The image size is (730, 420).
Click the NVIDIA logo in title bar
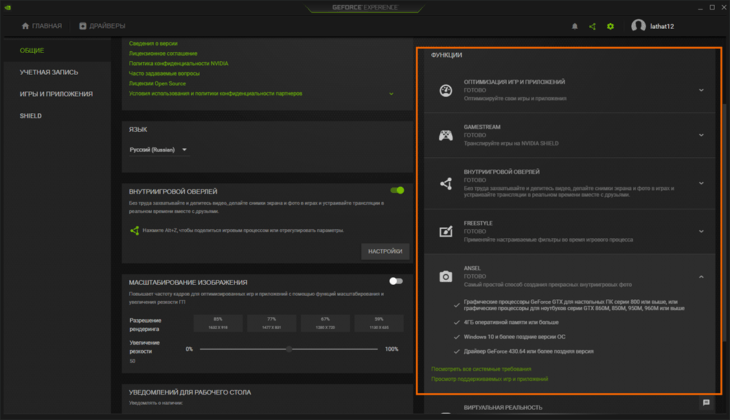(8, 7)
